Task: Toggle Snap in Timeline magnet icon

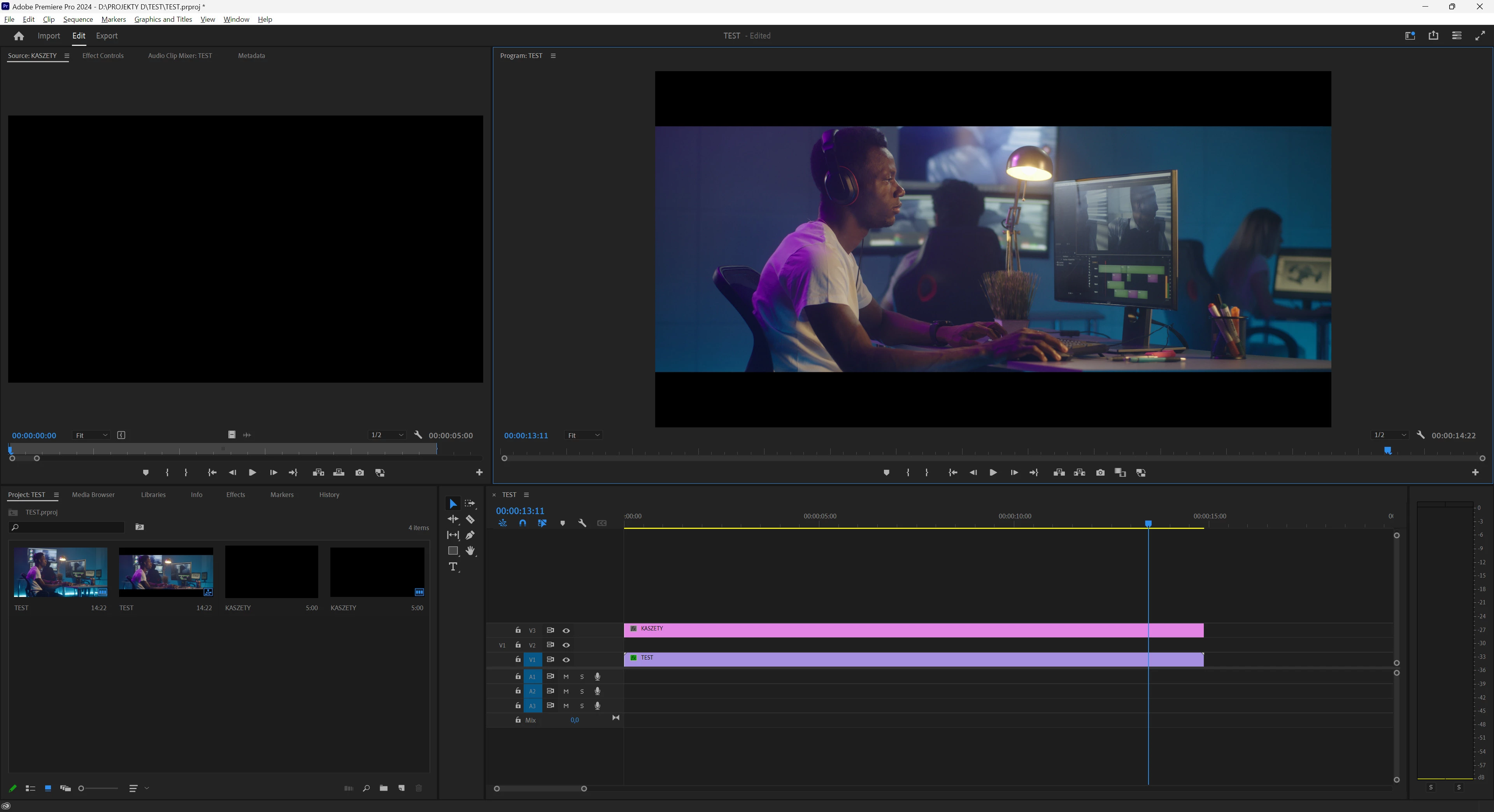Action: pos(523,523)
